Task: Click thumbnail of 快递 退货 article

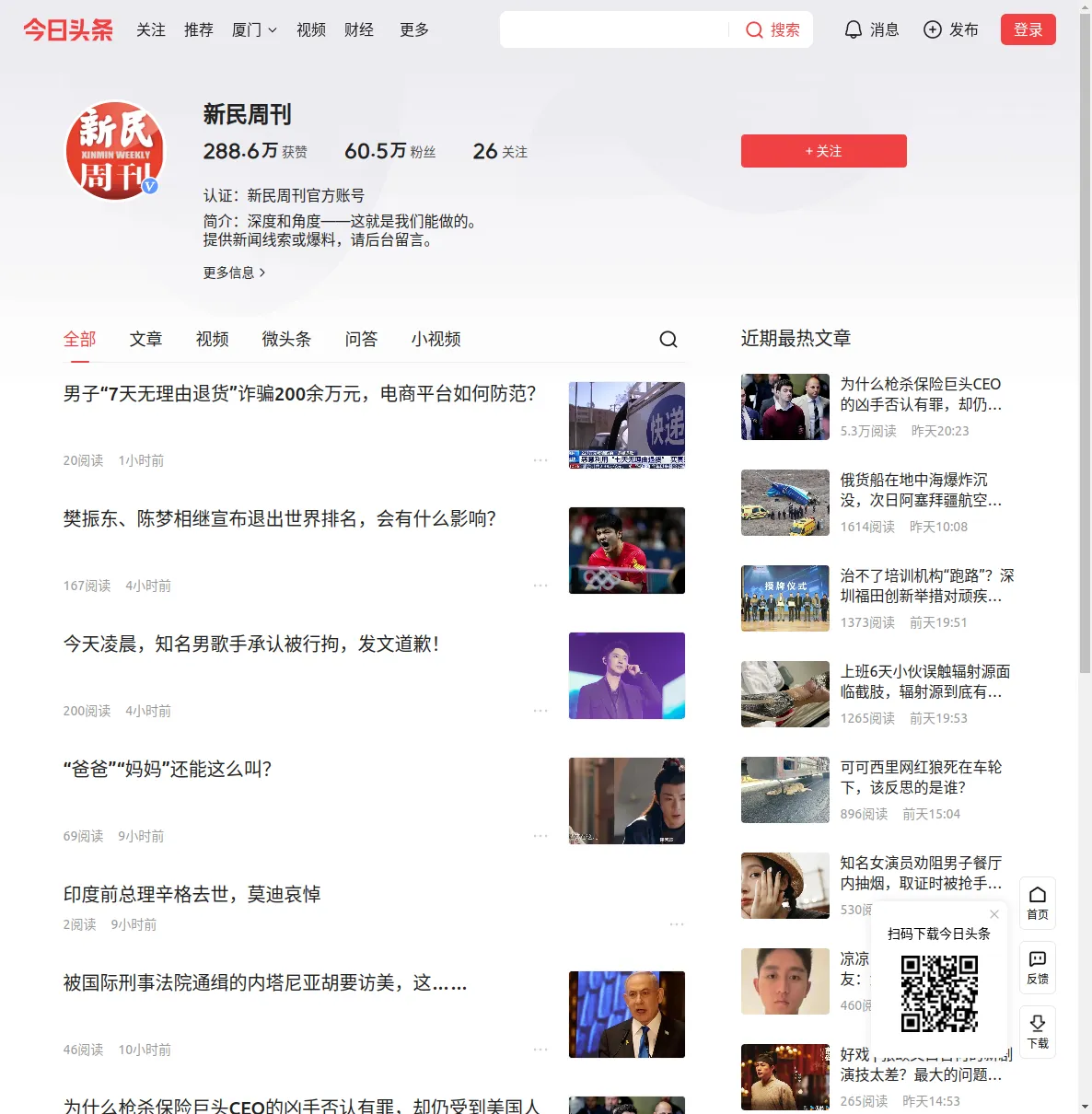Action: pos(627,425)
